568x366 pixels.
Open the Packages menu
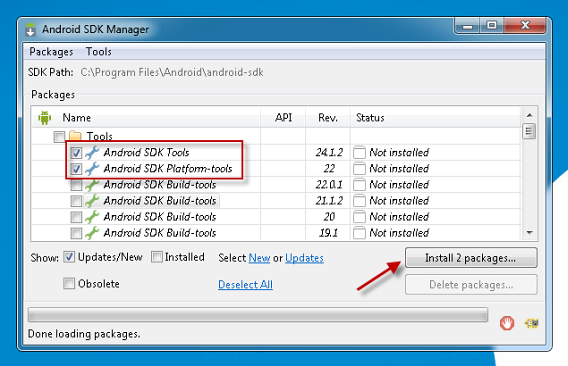51,52
